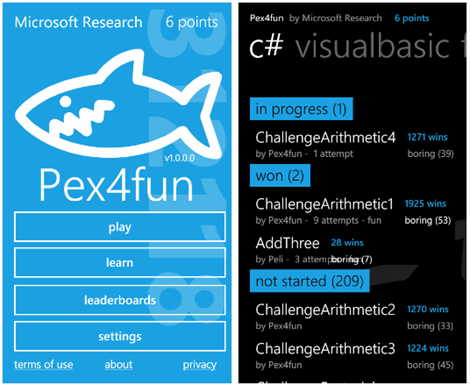The image size is (470, 385).
Task: Open the settings button
Action: 120,336
